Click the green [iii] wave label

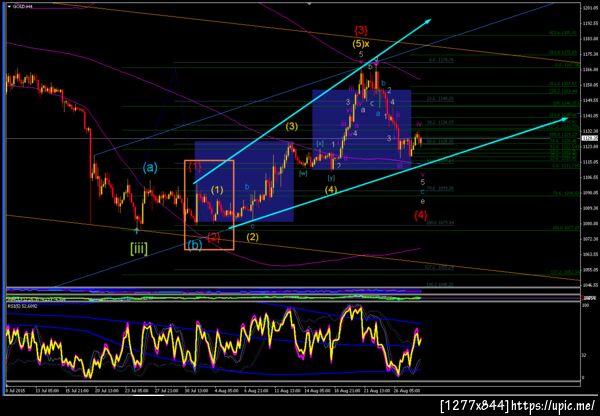click(139, 249)
